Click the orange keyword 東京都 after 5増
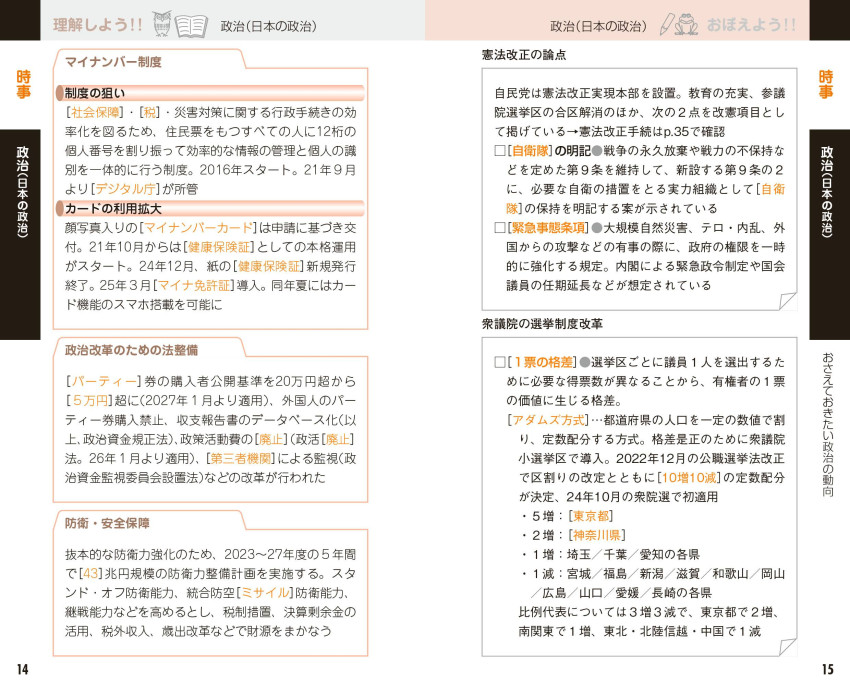Image resolution: width=850 pixels, height=696 pixels. 590,516
